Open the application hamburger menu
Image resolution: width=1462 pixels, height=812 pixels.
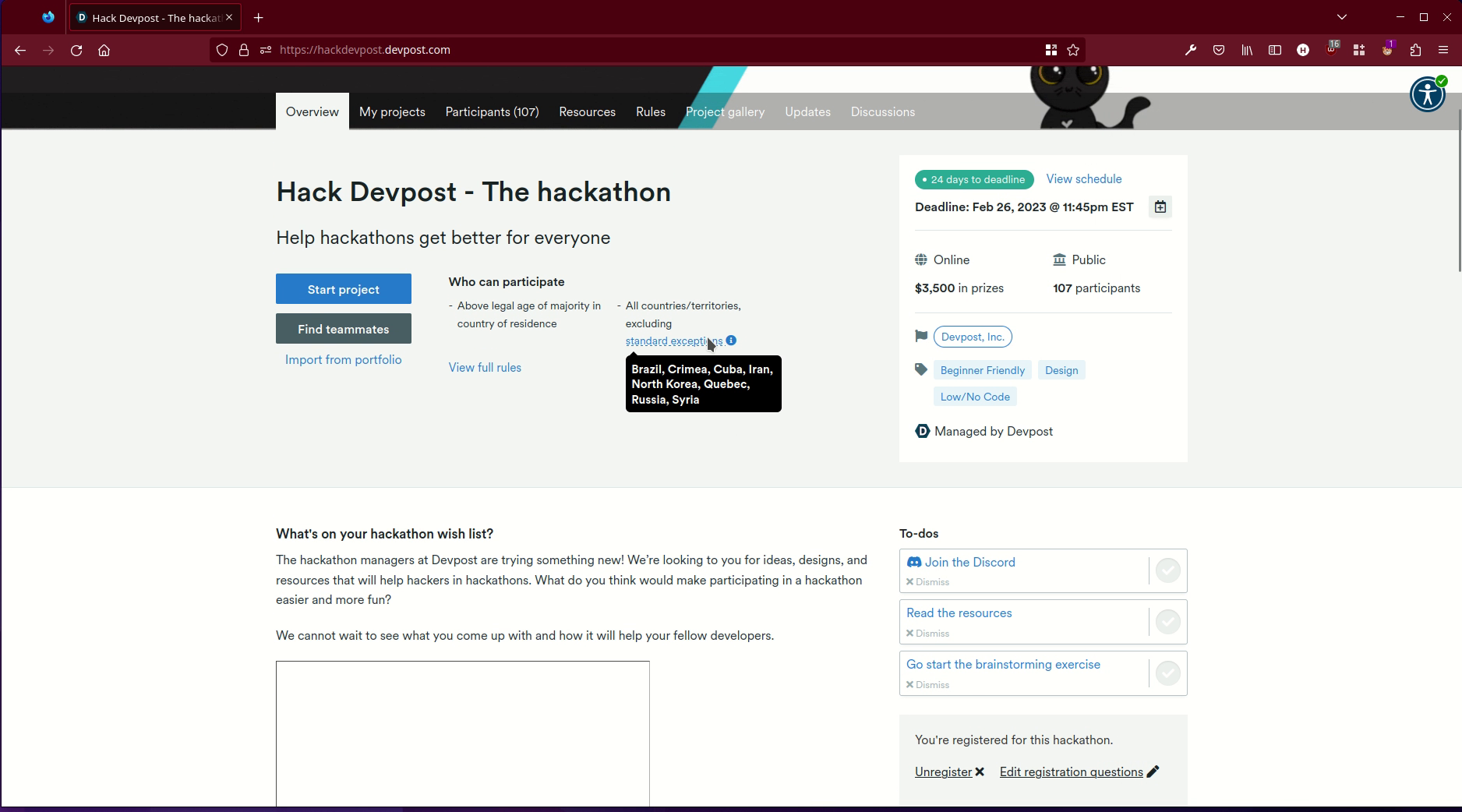[1443, 50]
